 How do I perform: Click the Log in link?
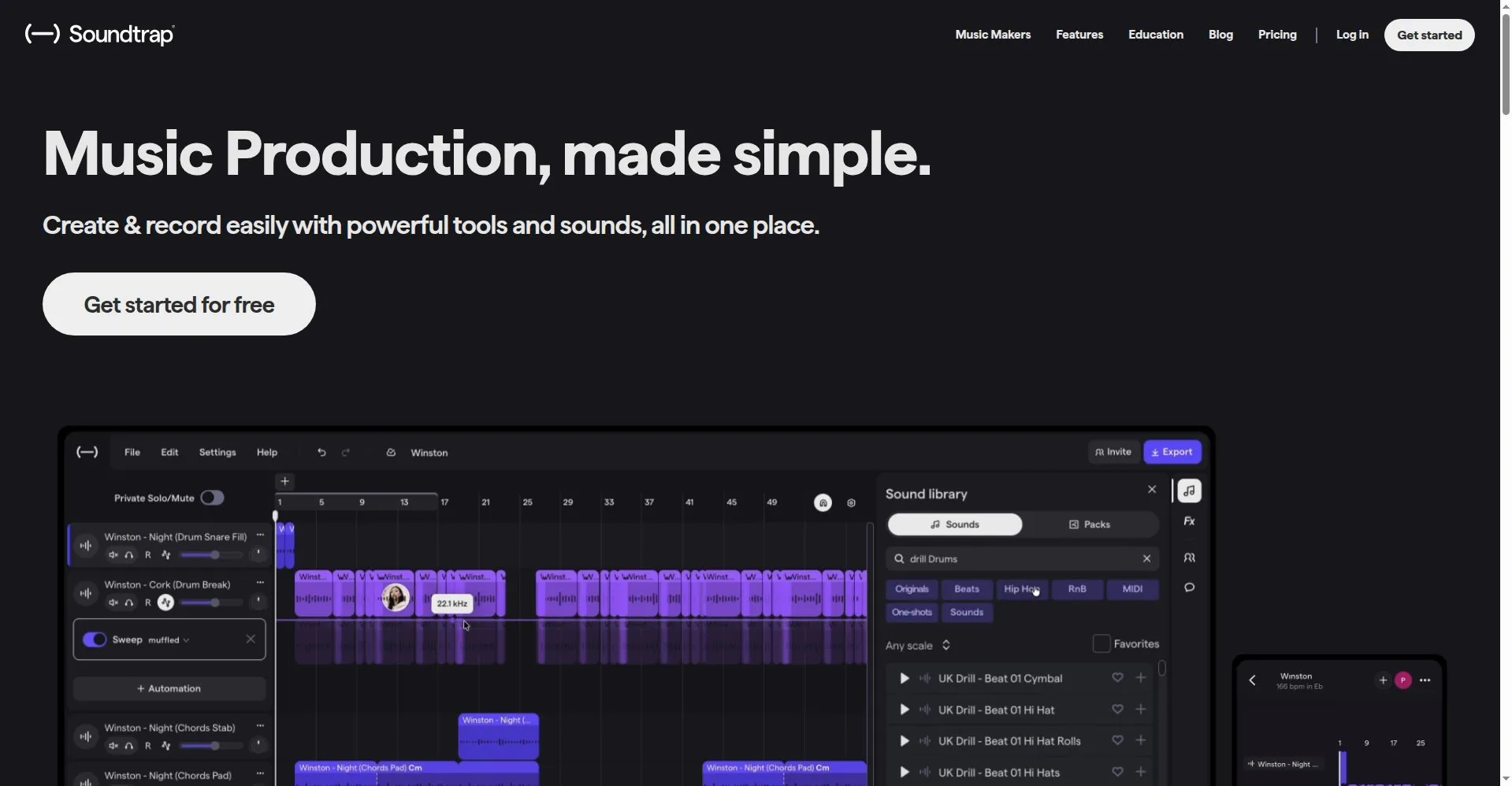(x=1352, y=35)
